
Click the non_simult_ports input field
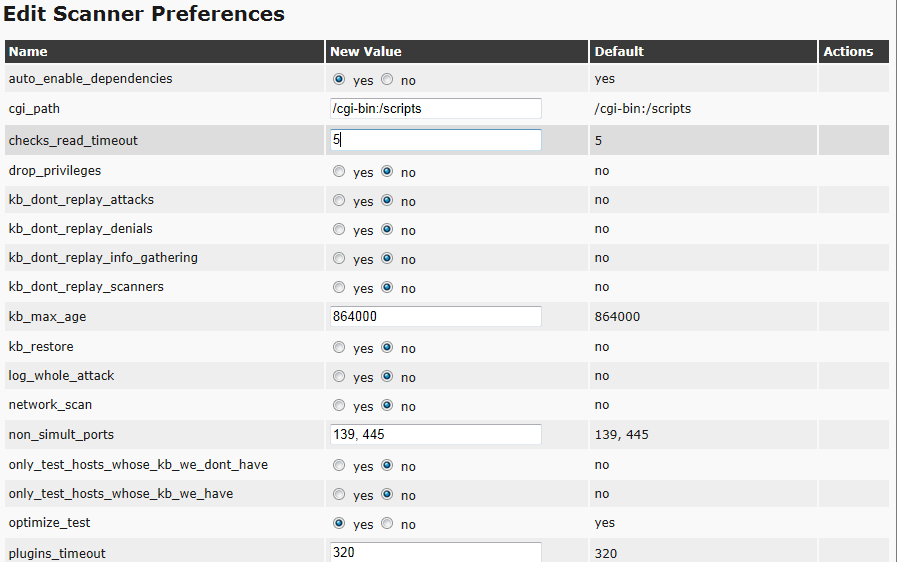pos(436,434)
